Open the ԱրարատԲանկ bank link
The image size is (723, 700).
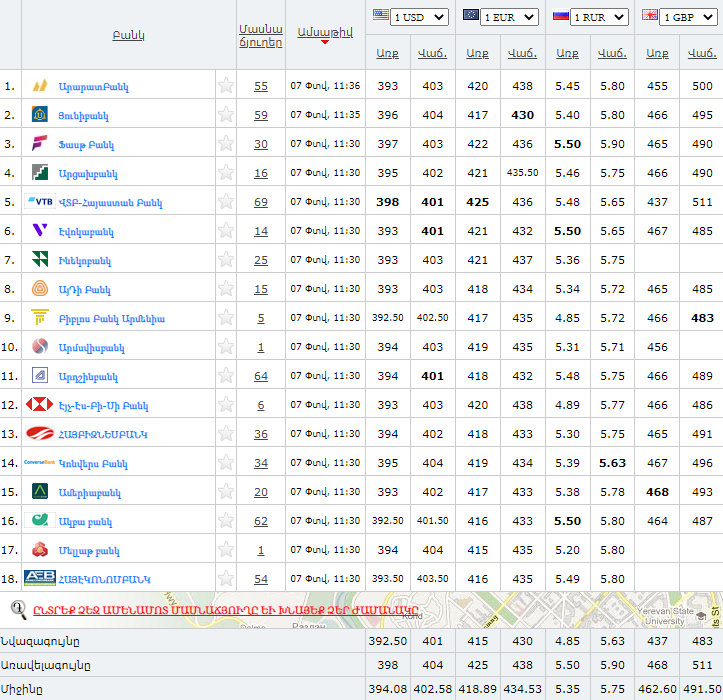click(94, 86)
